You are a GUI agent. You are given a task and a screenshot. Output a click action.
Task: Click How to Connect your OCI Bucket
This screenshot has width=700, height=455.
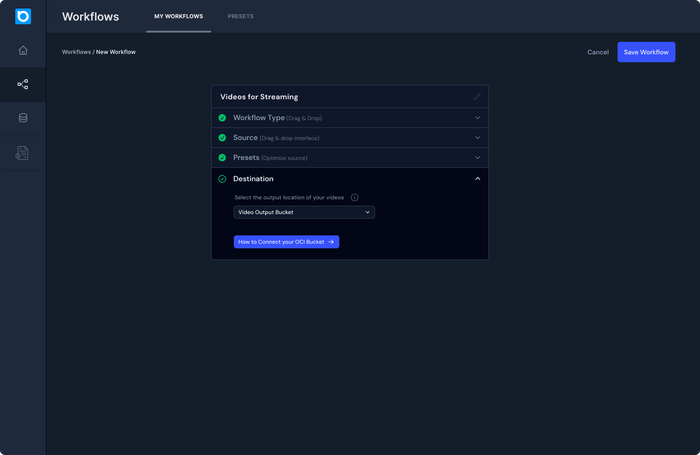286,242
